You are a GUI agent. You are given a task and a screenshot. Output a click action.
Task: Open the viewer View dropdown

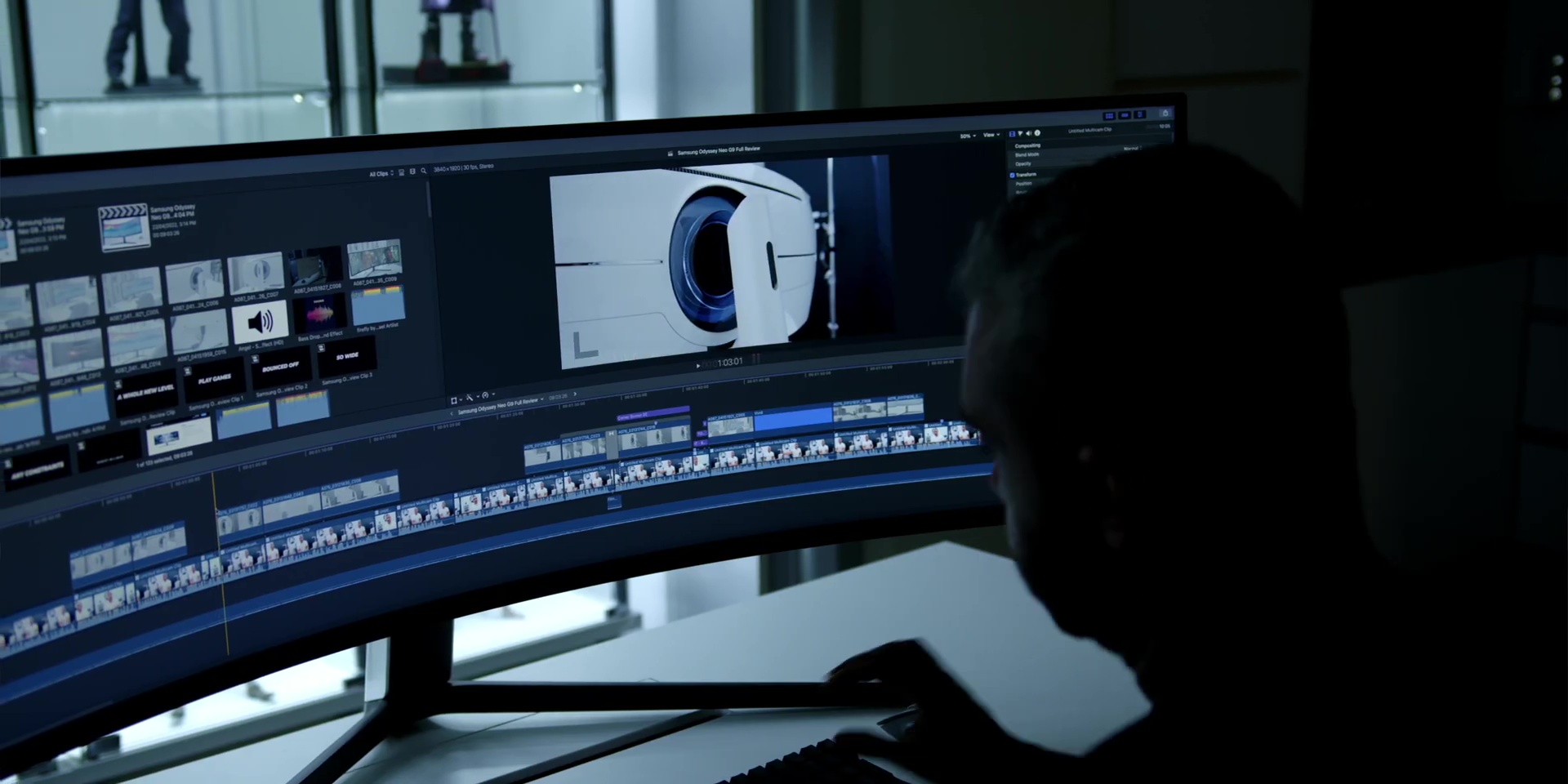(x=991, y=135)
